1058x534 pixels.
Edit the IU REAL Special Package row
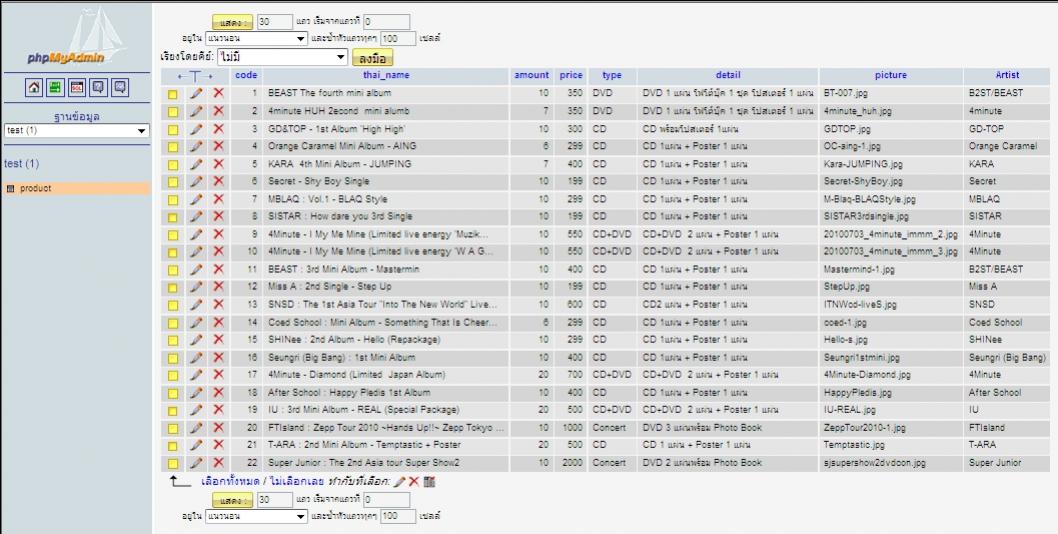[x=196, y=410]
